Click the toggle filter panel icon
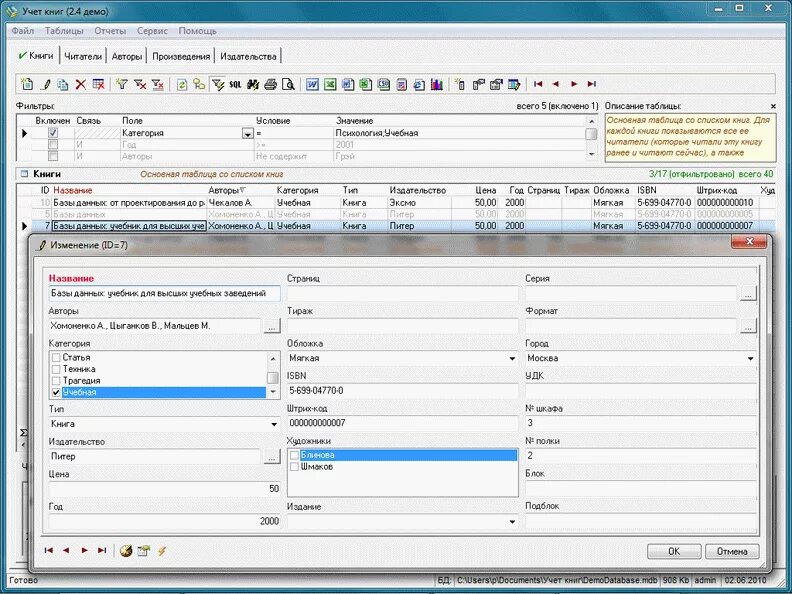The width and height of the screenshot is (792, 594). click(217, 84)
